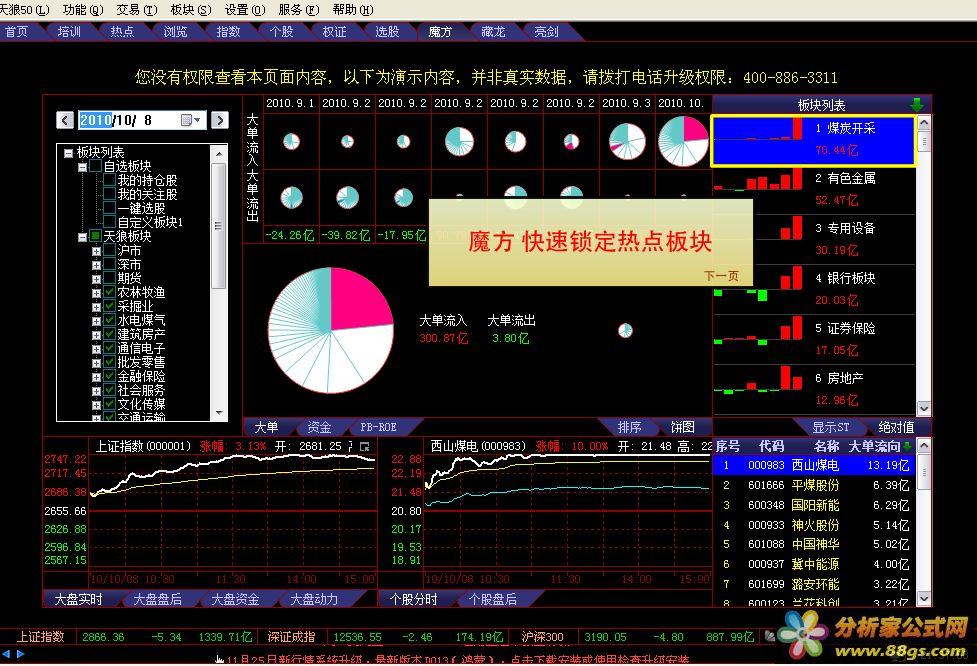Click green arrow beside 大单流向 column header
977x666 pixels.
pyautogui.click(x=907, y=446)
